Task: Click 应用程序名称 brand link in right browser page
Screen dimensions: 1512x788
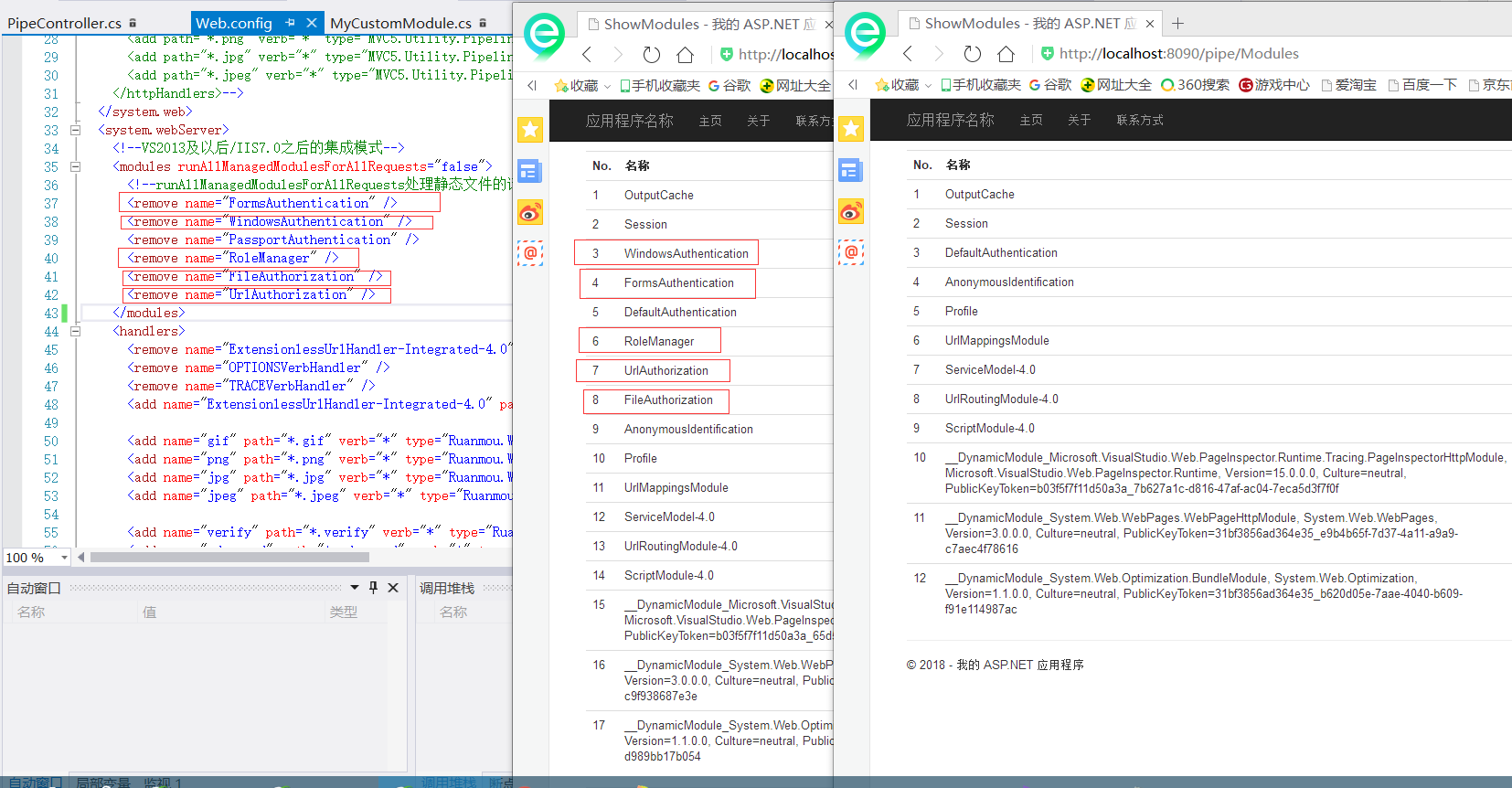Action: pyautogui.click(x=951, y=120)
